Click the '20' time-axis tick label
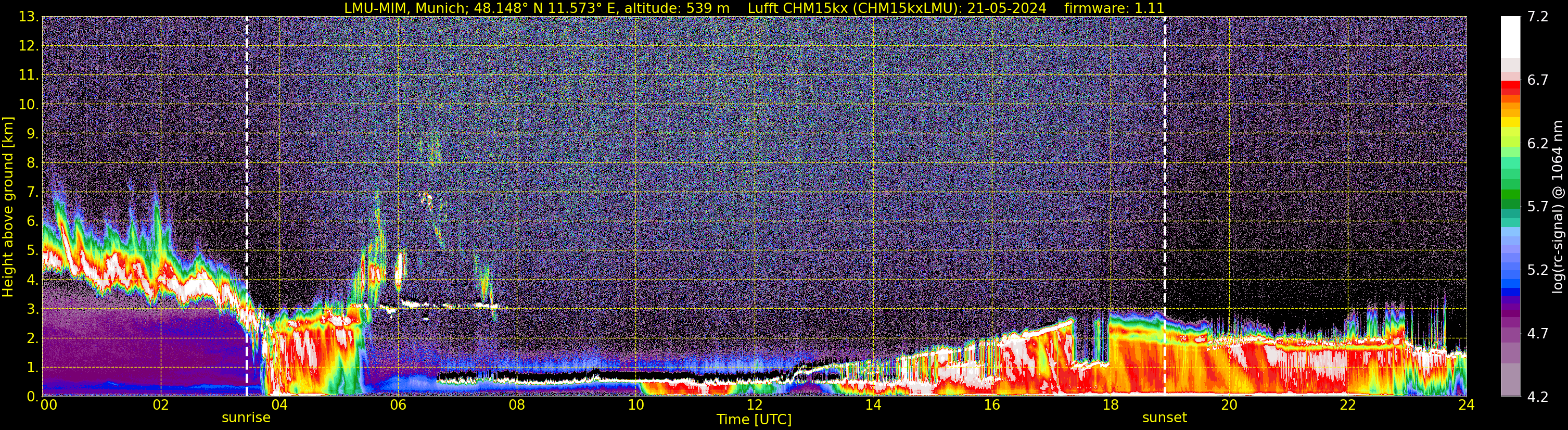The width and height of the screenshot is (1568, 430). point(1229,405)
